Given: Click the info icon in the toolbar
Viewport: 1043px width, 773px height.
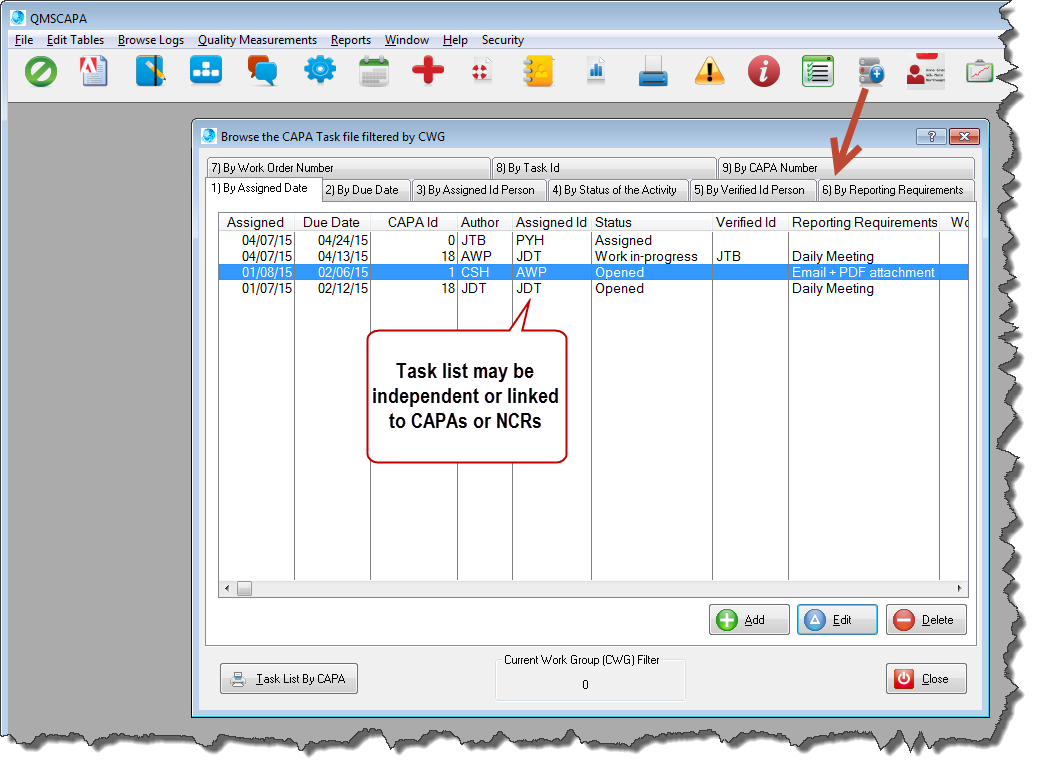Looking at the screenshot, I should (763, 71).
